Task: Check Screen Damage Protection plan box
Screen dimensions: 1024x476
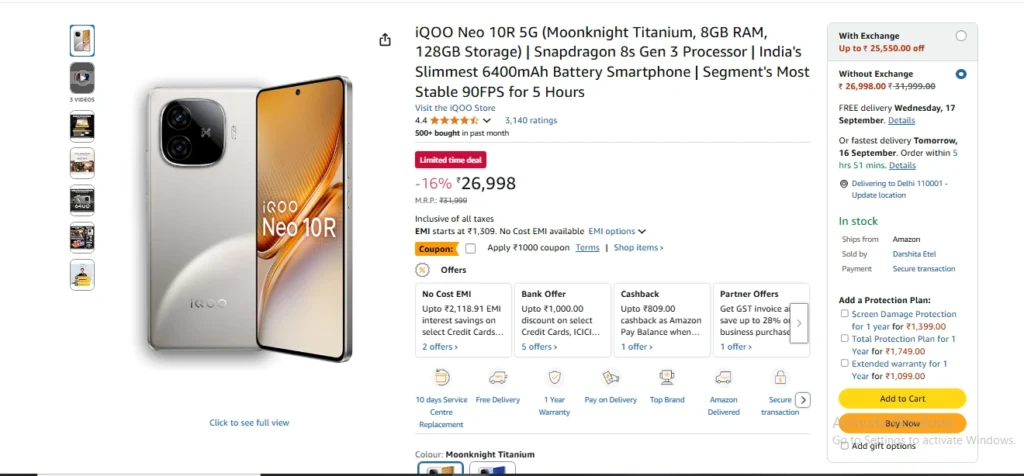Action: [845, 314]
